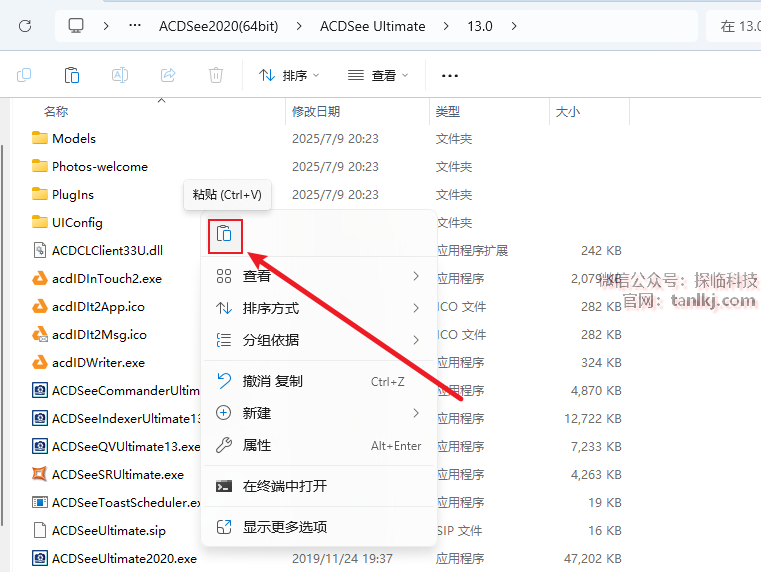761x573 pixels.
Task: Click date 2019/11/24 19:37
Action: coord(342,558)
